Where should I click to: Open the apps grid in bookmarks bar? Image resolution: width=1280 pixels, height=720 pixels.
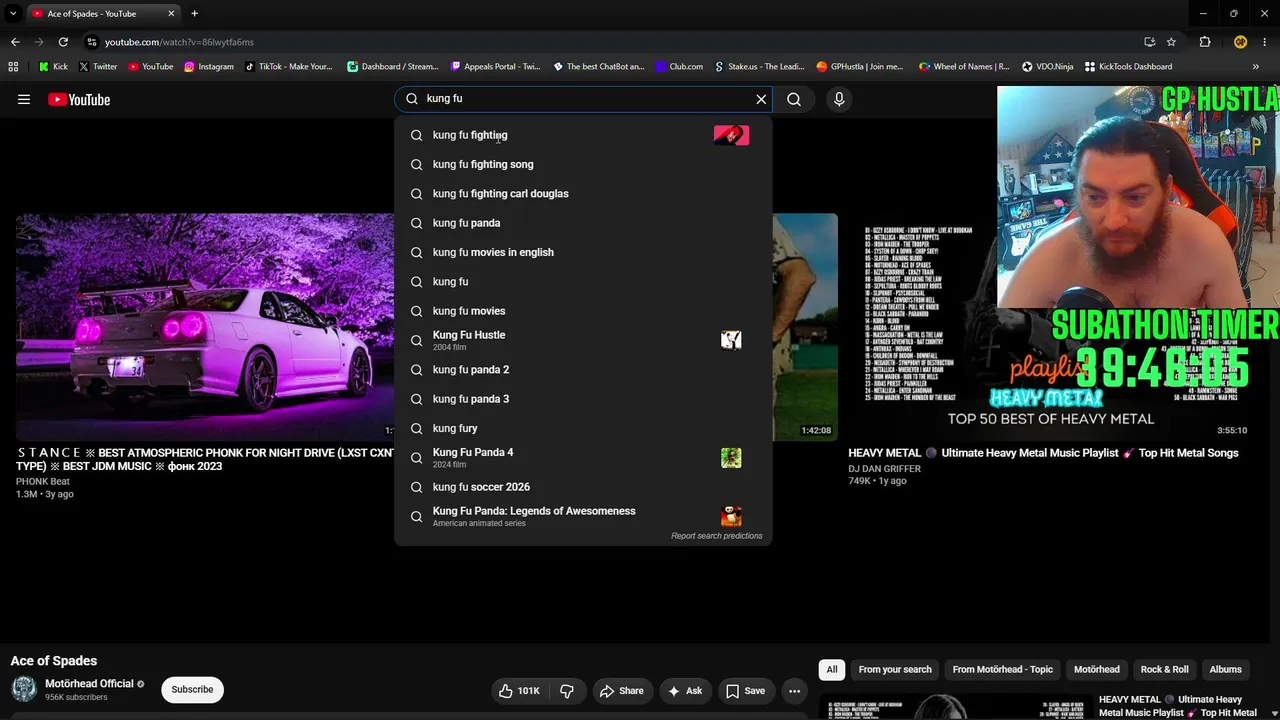(13, 67)
